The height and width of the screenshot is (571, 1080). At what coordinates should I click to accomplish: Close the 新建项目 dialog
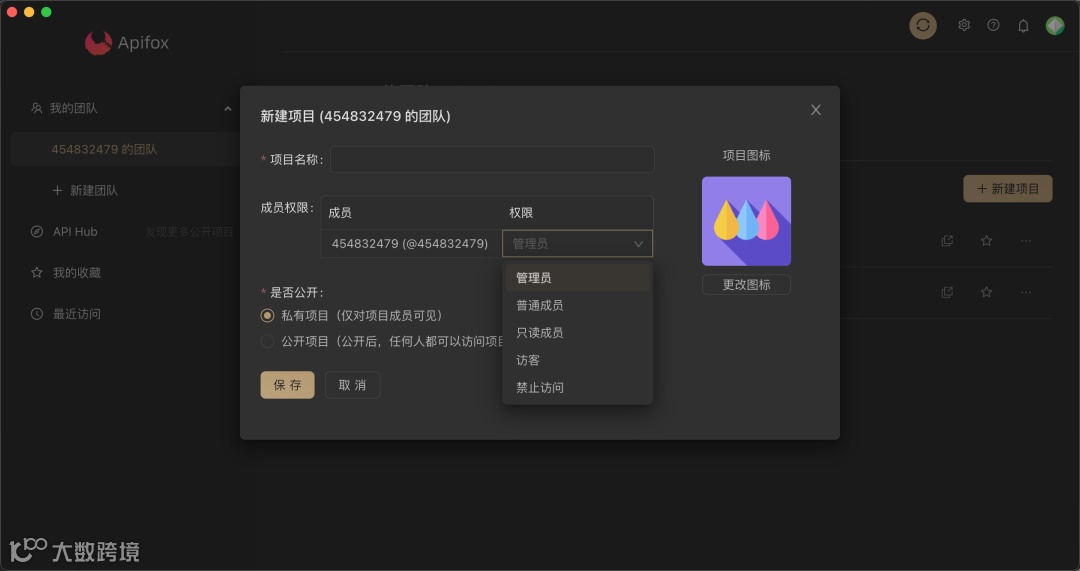(816, 110)
